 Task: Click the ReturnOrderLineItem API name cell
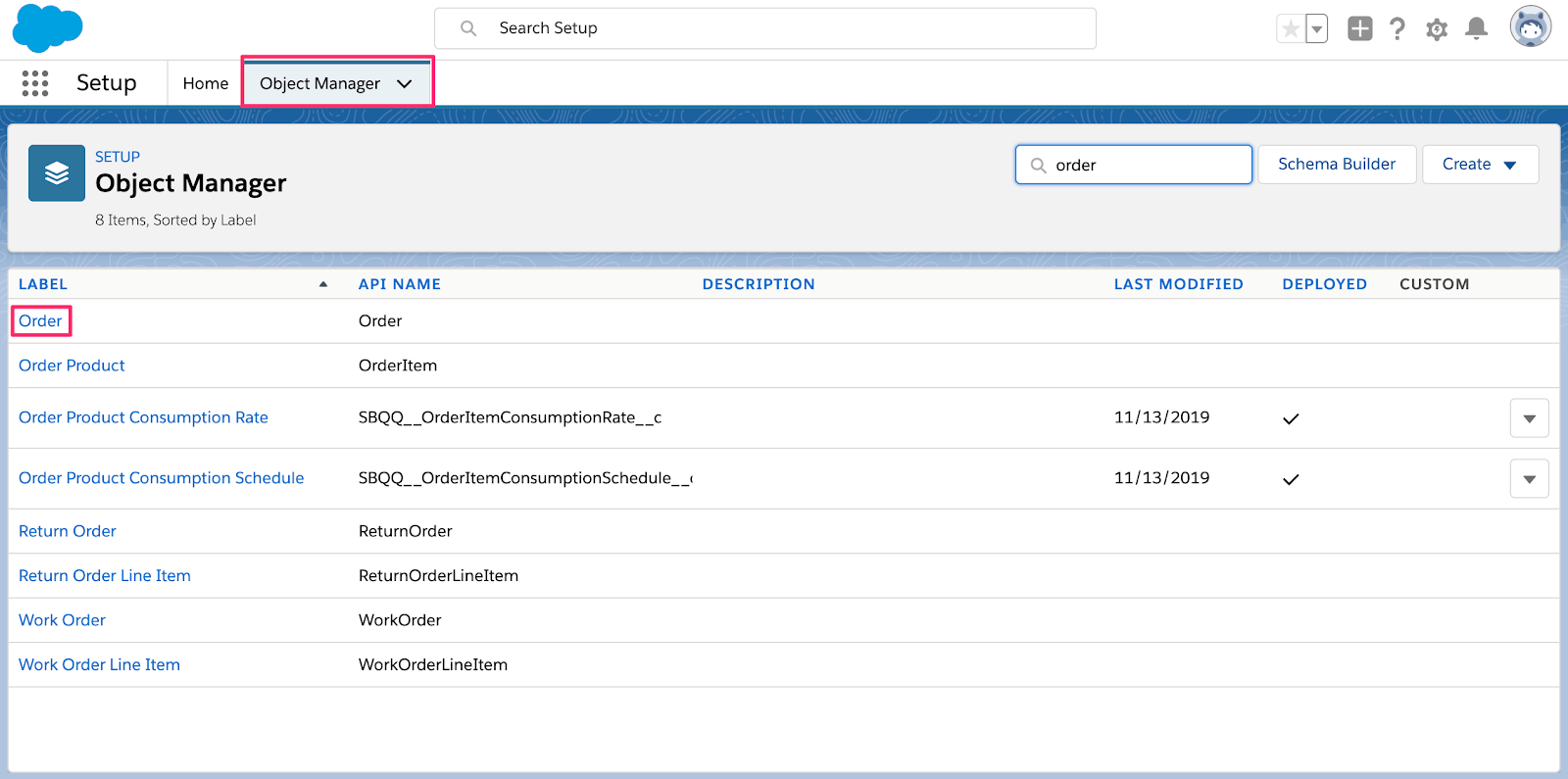[x=438, y=576]
